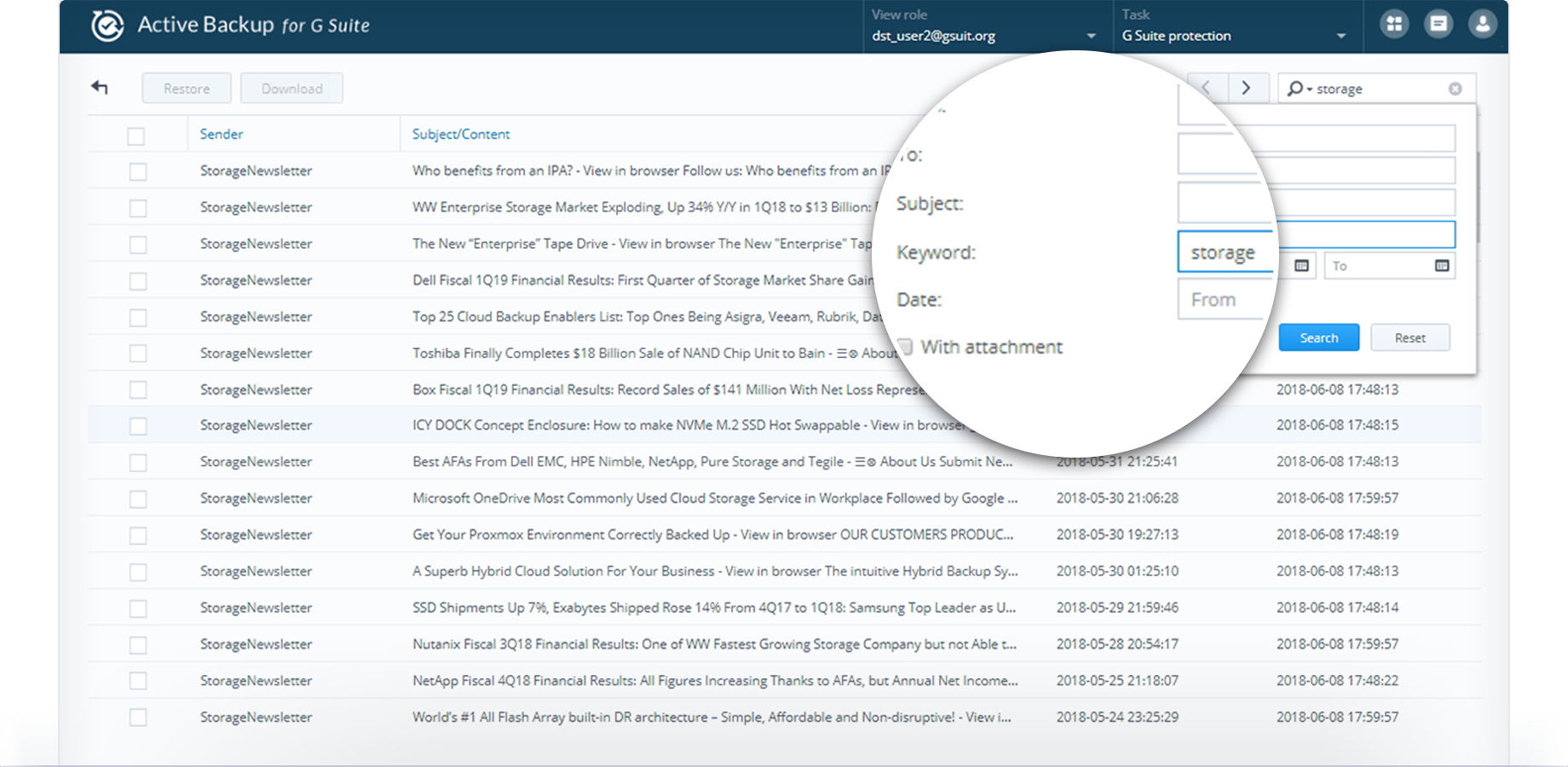
Task: Check the 'NetApp Fiscal 4Q18' row
Action: tap(138, 681)
